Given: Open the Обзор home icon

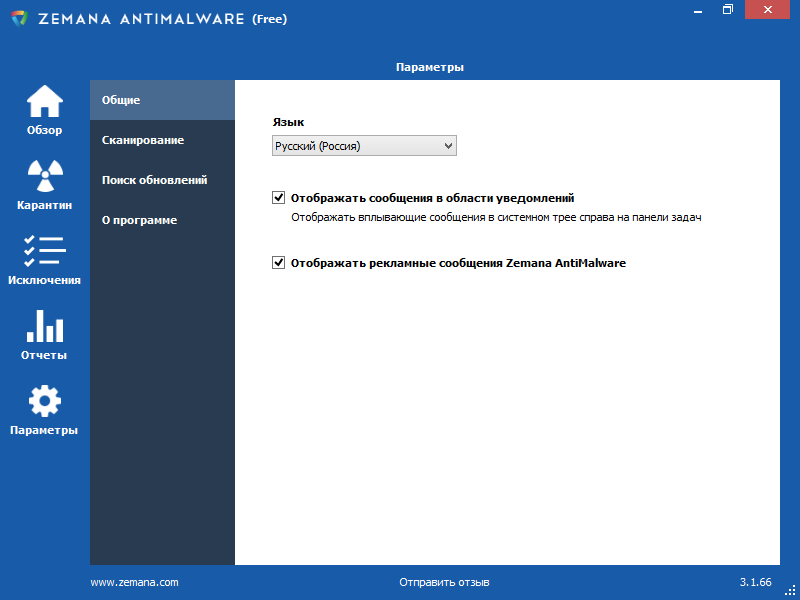Looking at the screenshot, I should click(44, 101).
